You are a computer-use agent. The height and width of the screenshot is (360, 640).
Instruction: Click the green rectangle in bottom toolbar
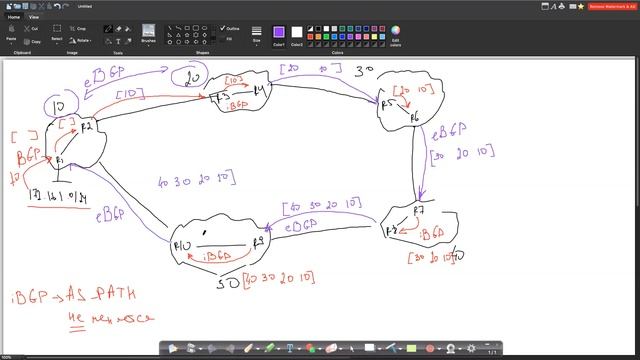point(411,348)
